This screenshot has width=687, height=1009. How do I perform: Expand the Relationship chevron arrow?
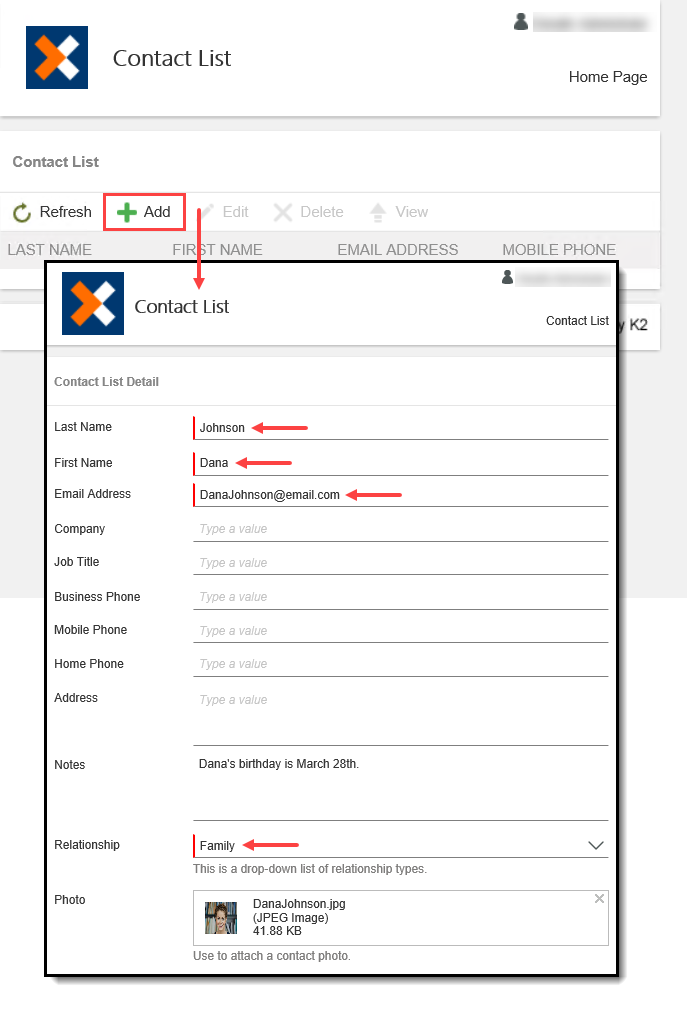click(596, 846)
